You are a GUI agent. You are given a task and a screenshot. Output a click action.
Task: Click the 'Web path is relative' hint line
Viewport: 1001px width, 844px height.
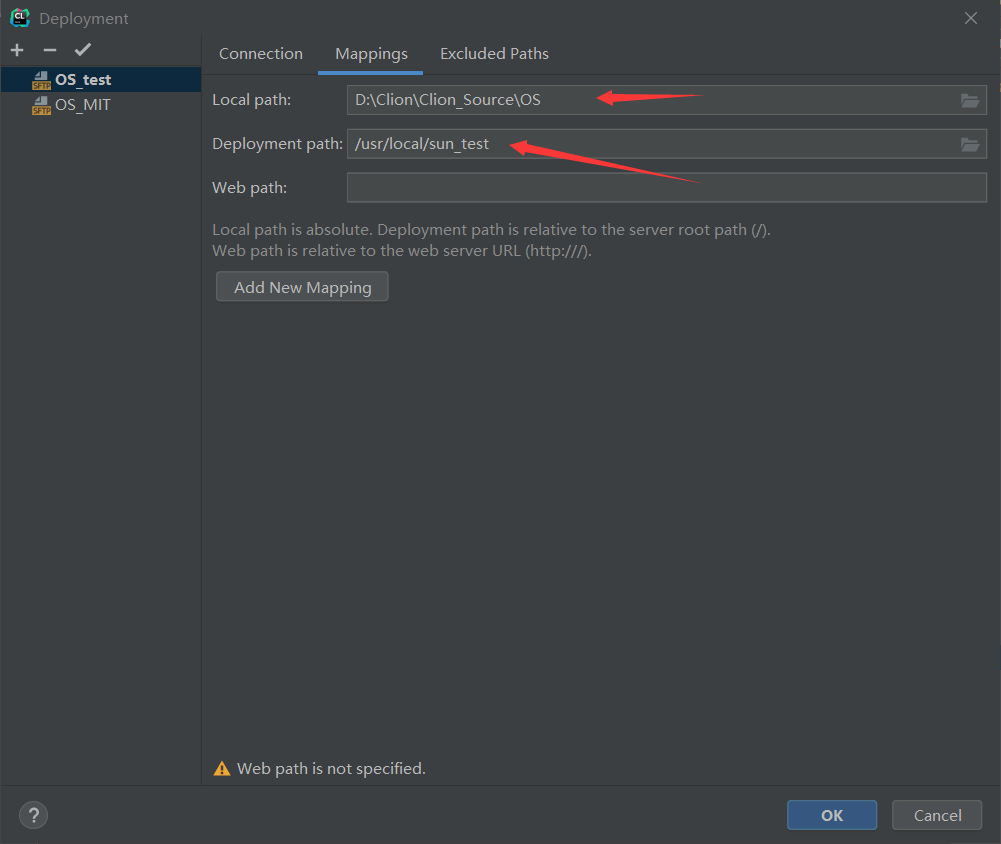pyautogui.click(x=402, y=251)
